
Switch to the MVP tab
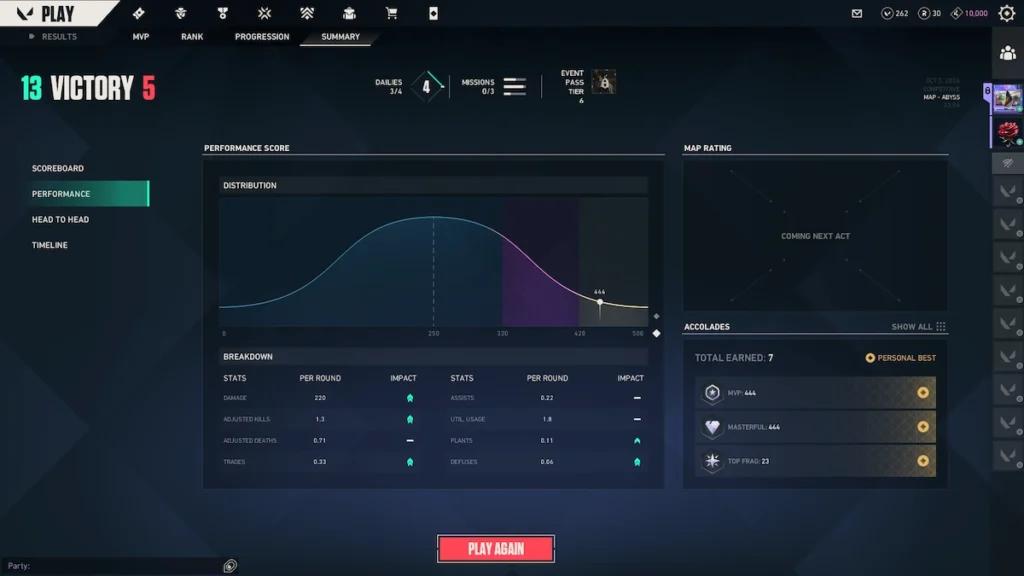coord(141,37)
